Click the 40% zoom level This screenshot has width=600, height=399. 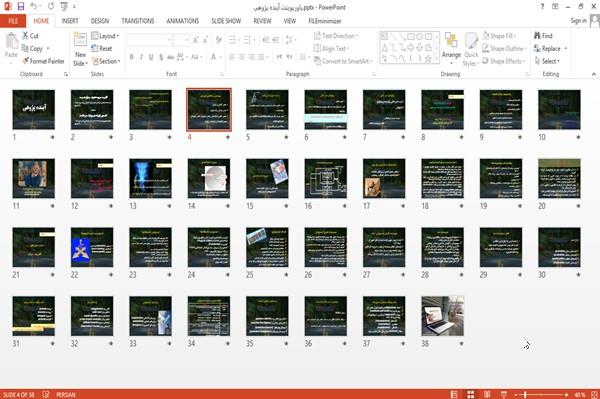(580, 394)
